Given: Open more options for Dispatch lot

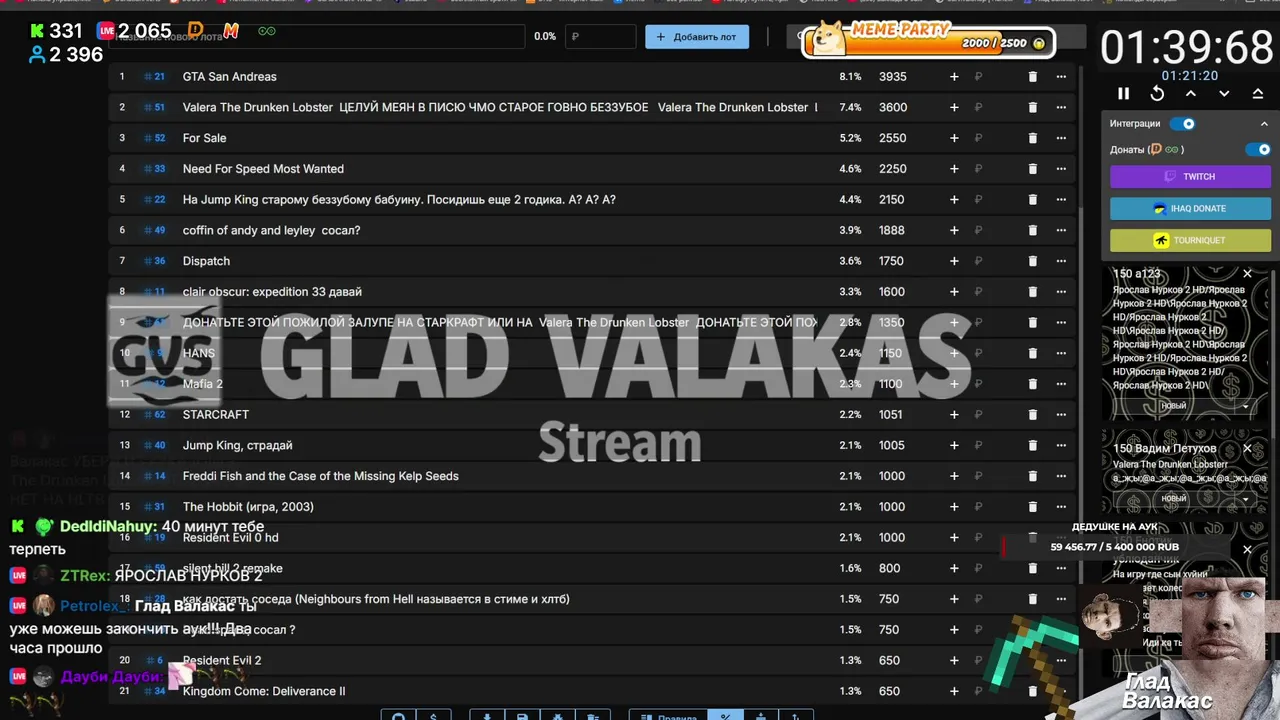Looking at the screenshot, I should click(x=1061, y=261).
